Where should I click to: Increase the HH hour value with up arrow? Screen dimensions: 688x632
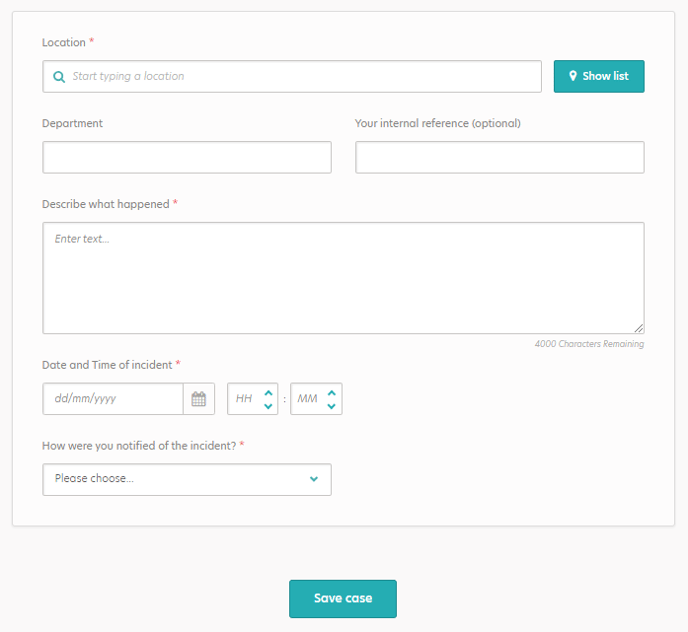coord(268,393)
